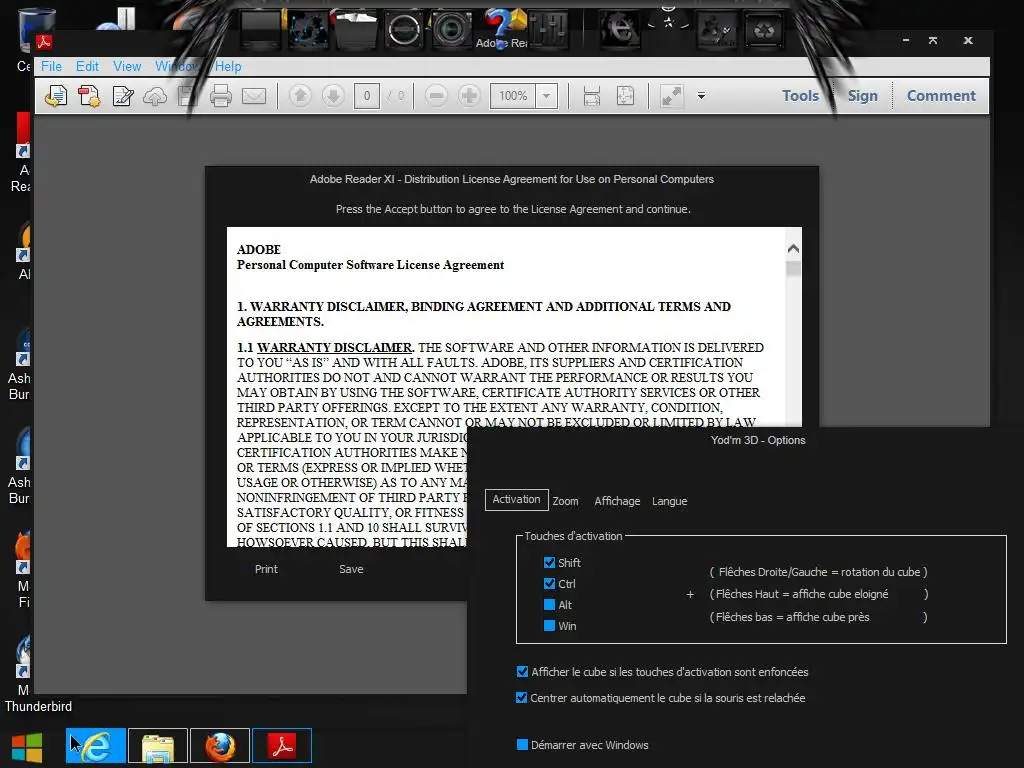Switch to the Langue tab
Screen dimensions: 1024x768
pyautogui.click(x=669, y=501)
